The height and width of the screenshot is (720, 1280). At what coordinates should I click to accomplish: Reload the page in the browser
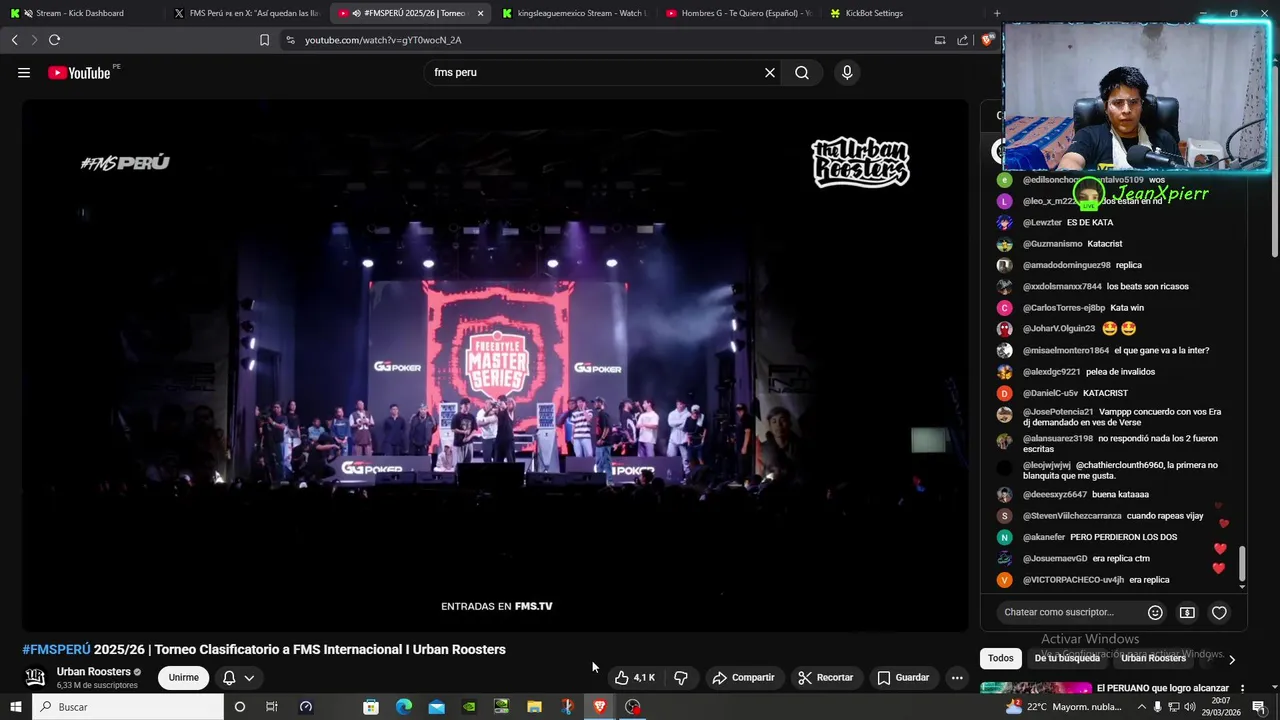(x=54, y=40)
